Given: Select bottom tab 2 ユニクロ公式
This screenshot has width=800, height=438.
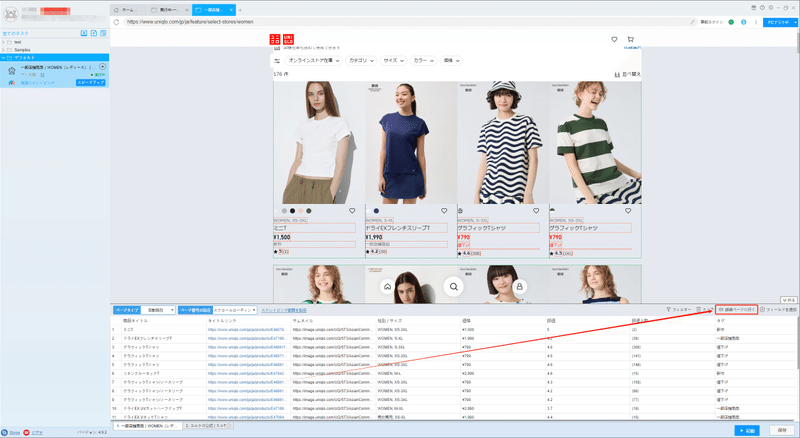Looking at the screenshot, I should (x=208, y=425).
